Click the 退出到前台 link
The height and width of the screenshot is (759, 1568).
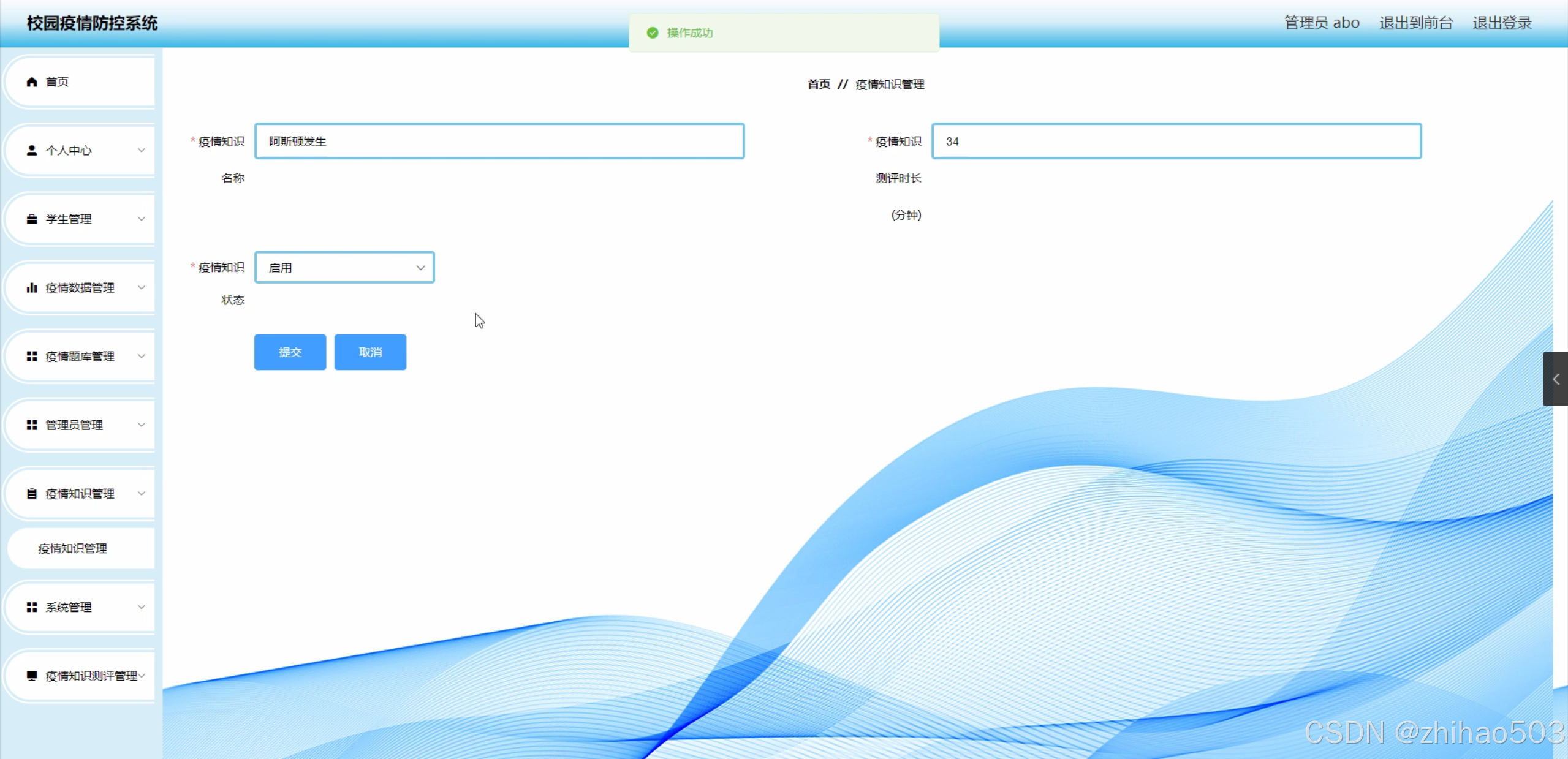1415,23
